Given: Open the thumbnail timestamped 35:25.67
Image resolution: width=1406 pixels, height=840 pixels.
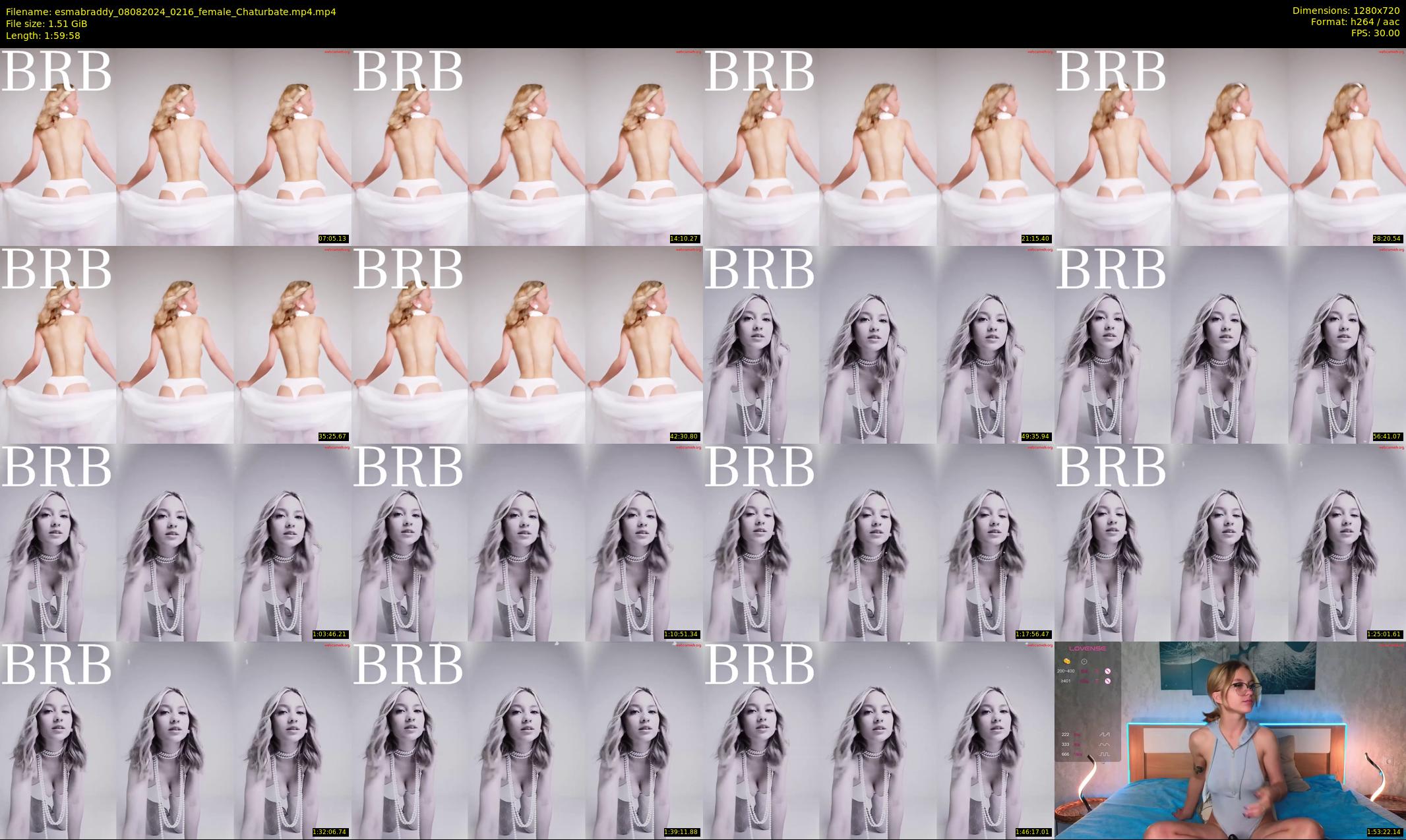Looking at the screenshot, I should pyautogui.click(x=175, y=344).
